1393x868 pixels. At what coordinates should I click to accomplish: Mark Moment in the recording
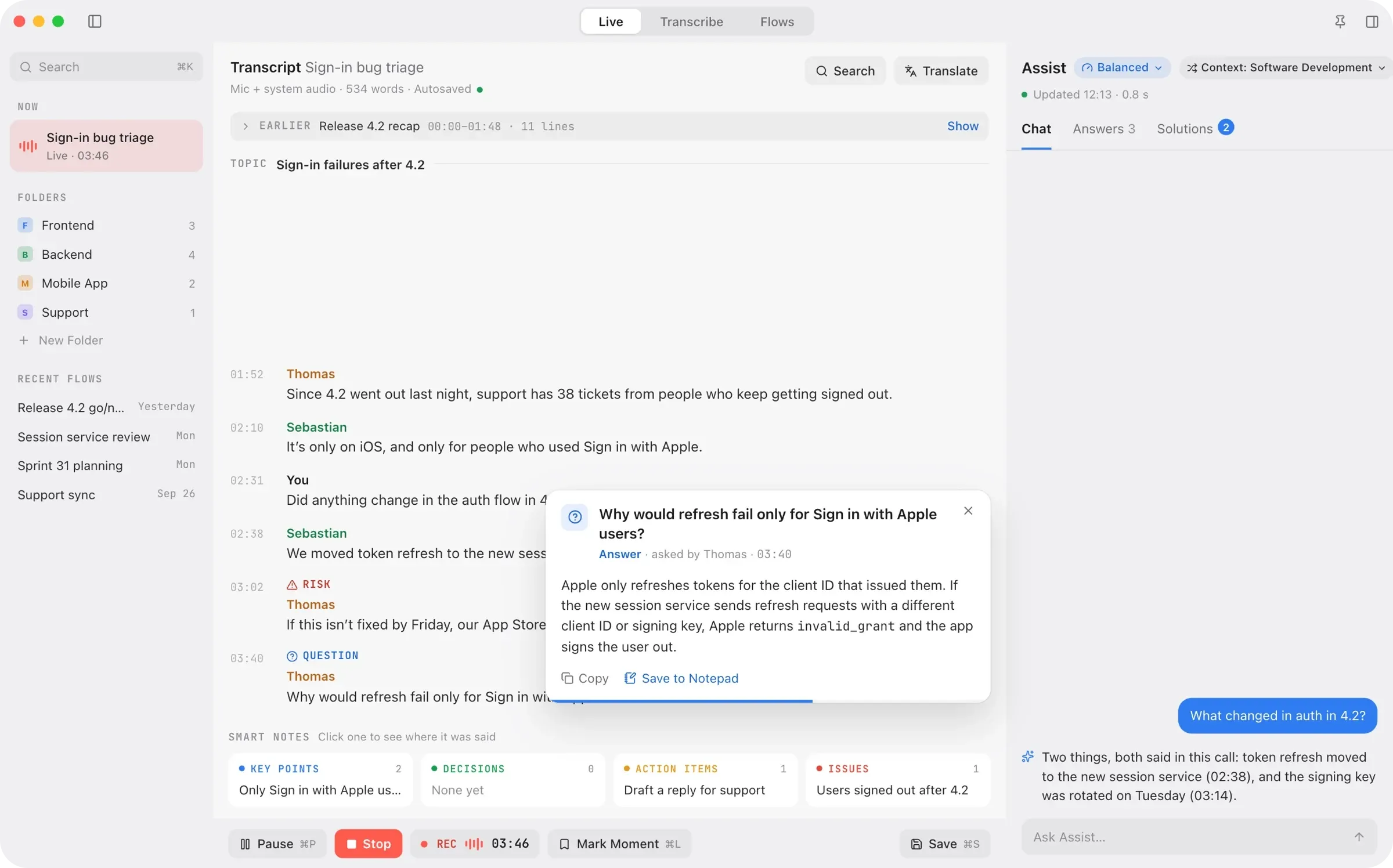point(619,844)
